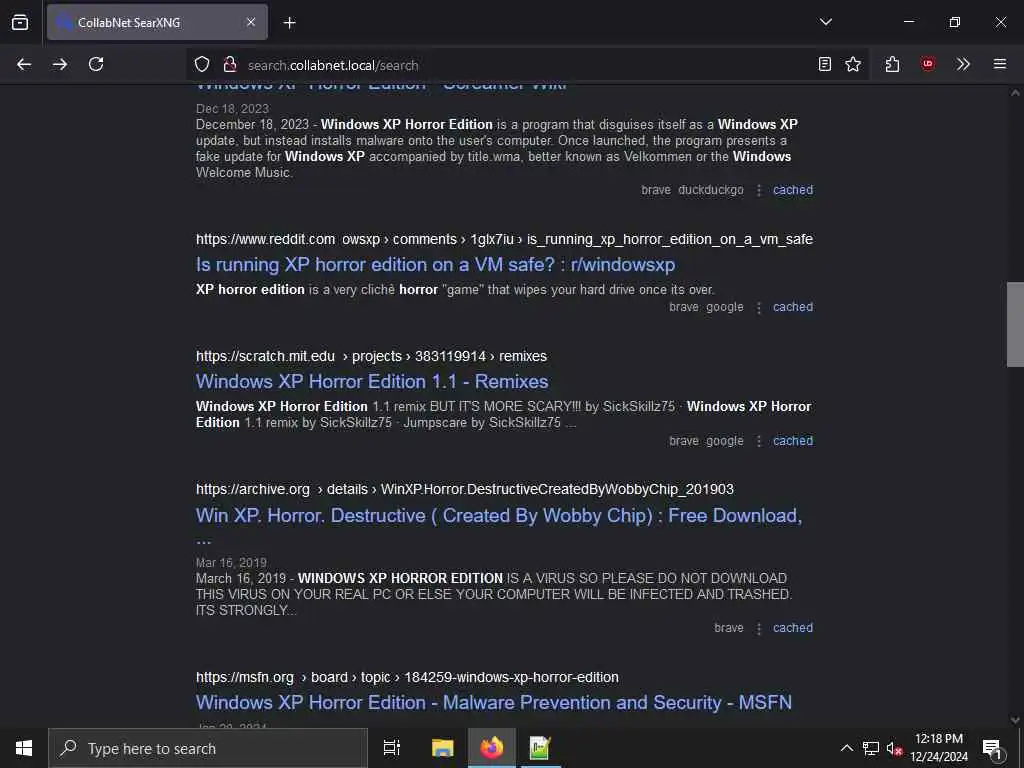The image size is (1024, 768).
Task: Click the page vertical scrollbar thumb
Action: (x=1015, y=325)
